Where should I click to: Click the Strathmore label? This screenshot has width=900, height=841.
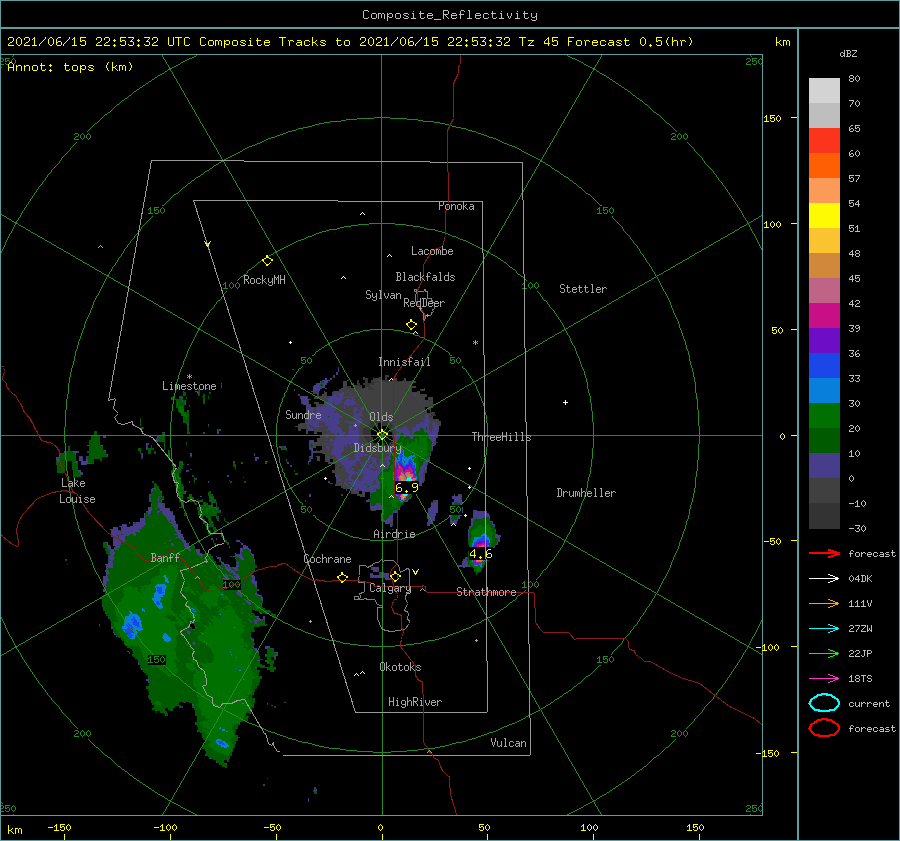486,592
